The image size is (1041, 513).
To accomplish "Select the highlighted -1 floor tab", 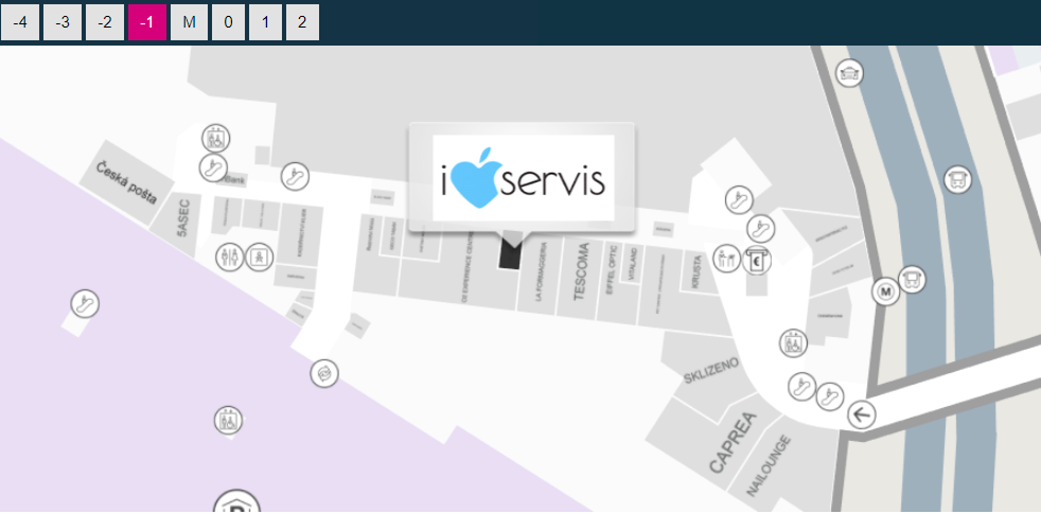I will click(x=147, y=23).
